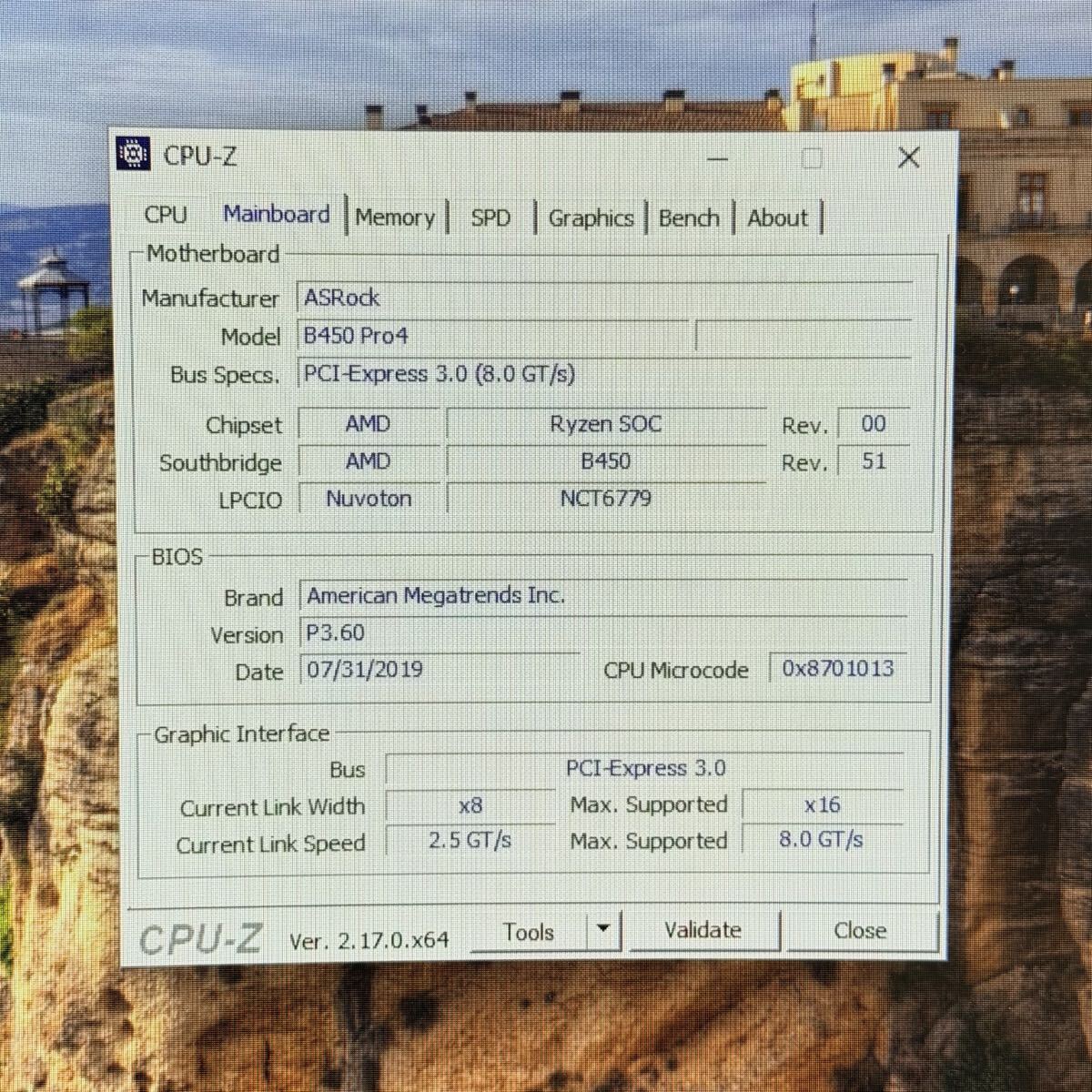Select the Chipset value Ryzen SOC
The height and width of the screenshot is (1092, 1092).
pos(606,424)
